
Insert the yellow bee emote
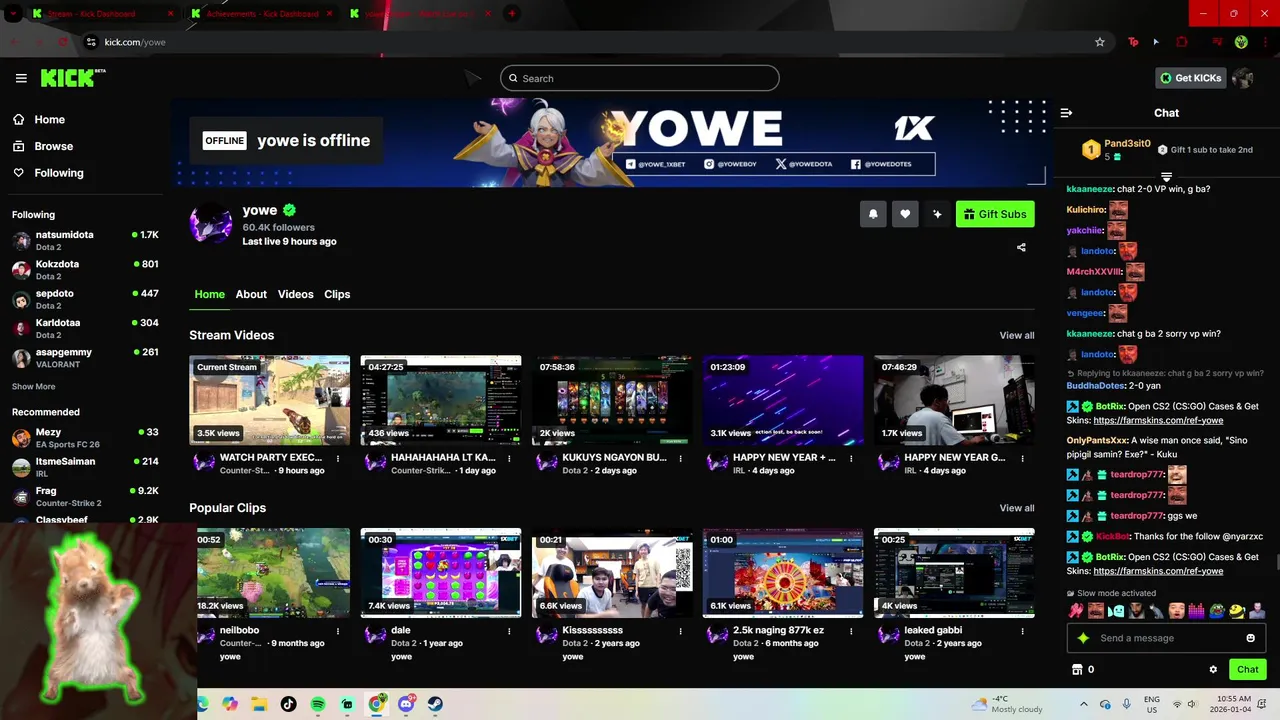1237,610
